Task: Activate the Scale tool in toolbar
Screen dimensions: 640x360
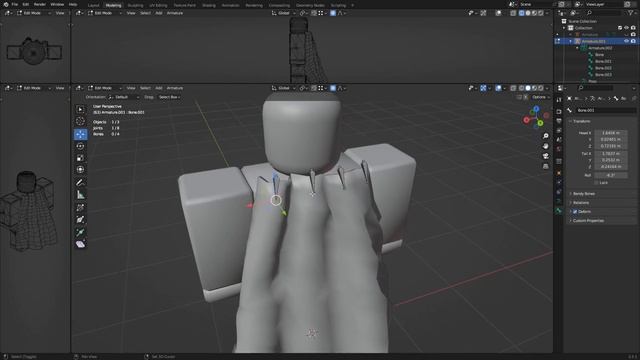Action: click(80, 158)
